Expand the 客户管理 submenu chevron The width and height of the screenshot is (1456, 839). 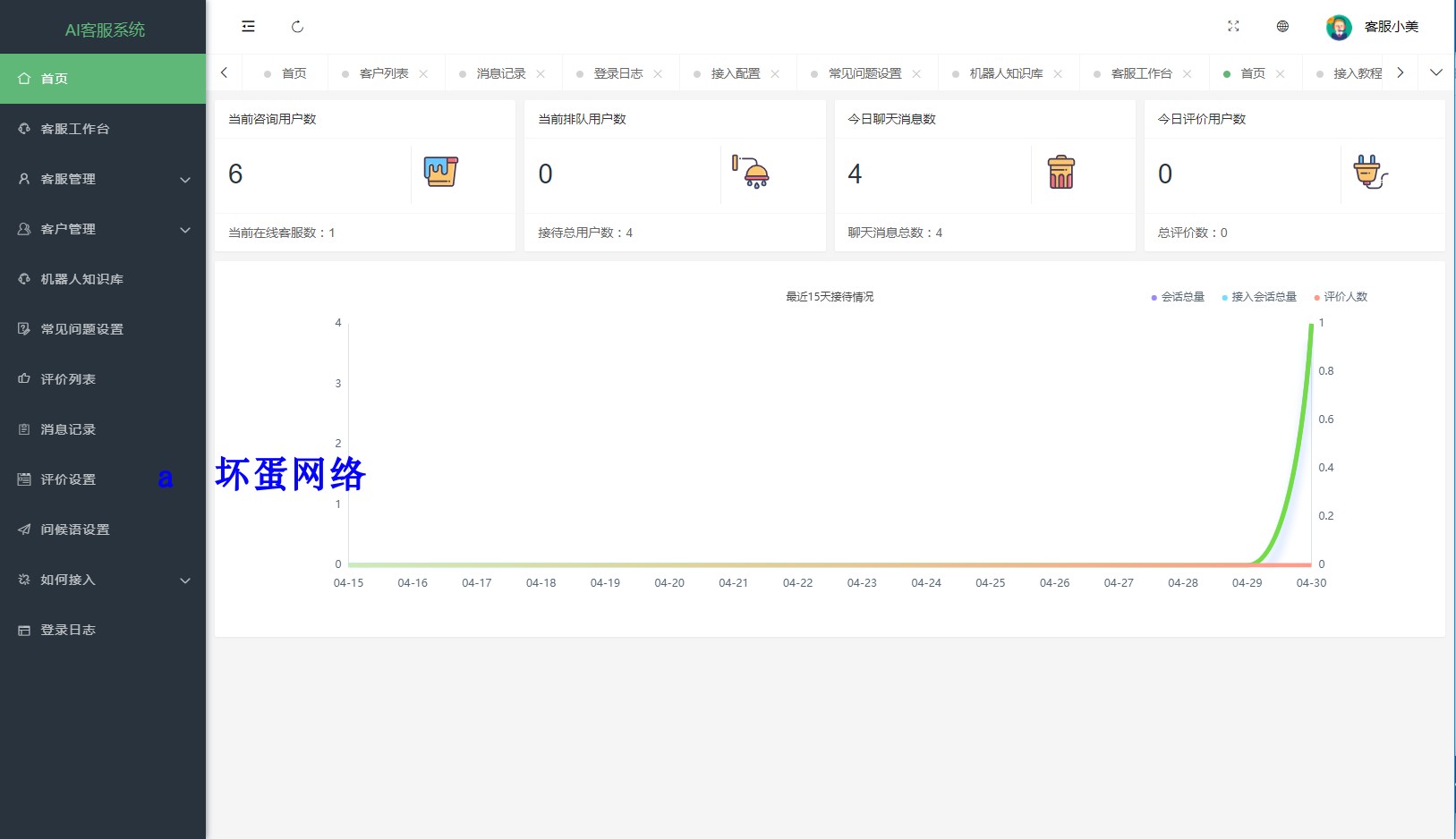(x=185, y=230)
